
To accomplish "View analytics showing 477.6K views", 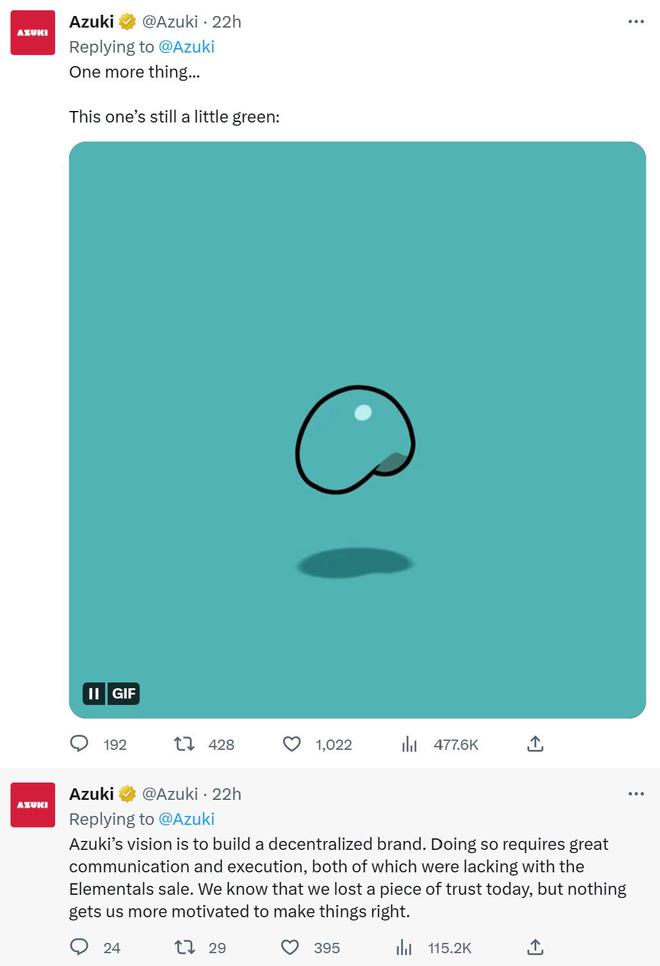I will (x=409, y=744).
